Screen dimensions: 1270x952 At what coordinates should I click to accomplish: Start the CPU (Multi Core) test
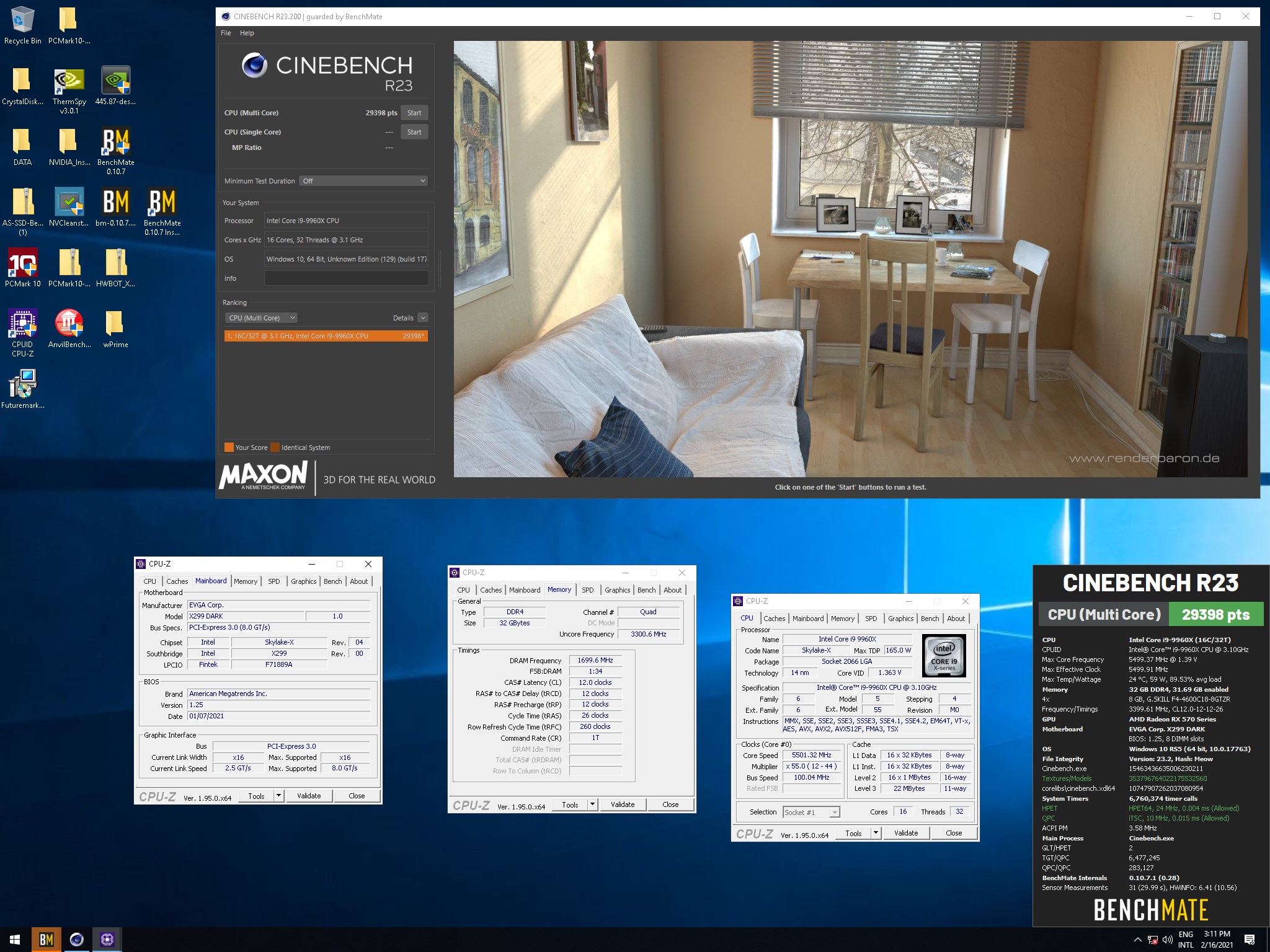tap(414, 113)
